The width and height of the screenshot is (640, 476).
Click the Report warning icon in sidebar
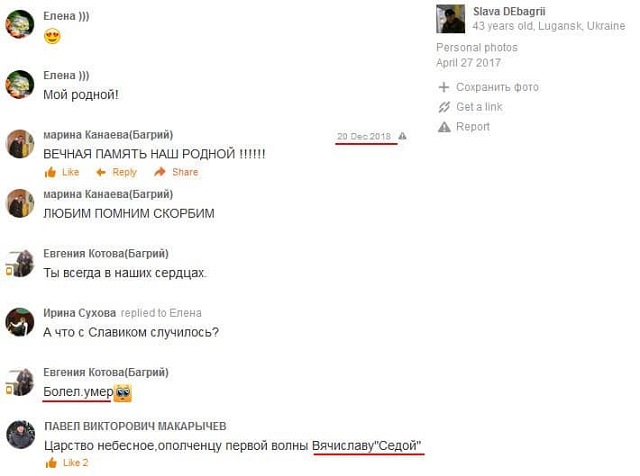coord(444,127)
